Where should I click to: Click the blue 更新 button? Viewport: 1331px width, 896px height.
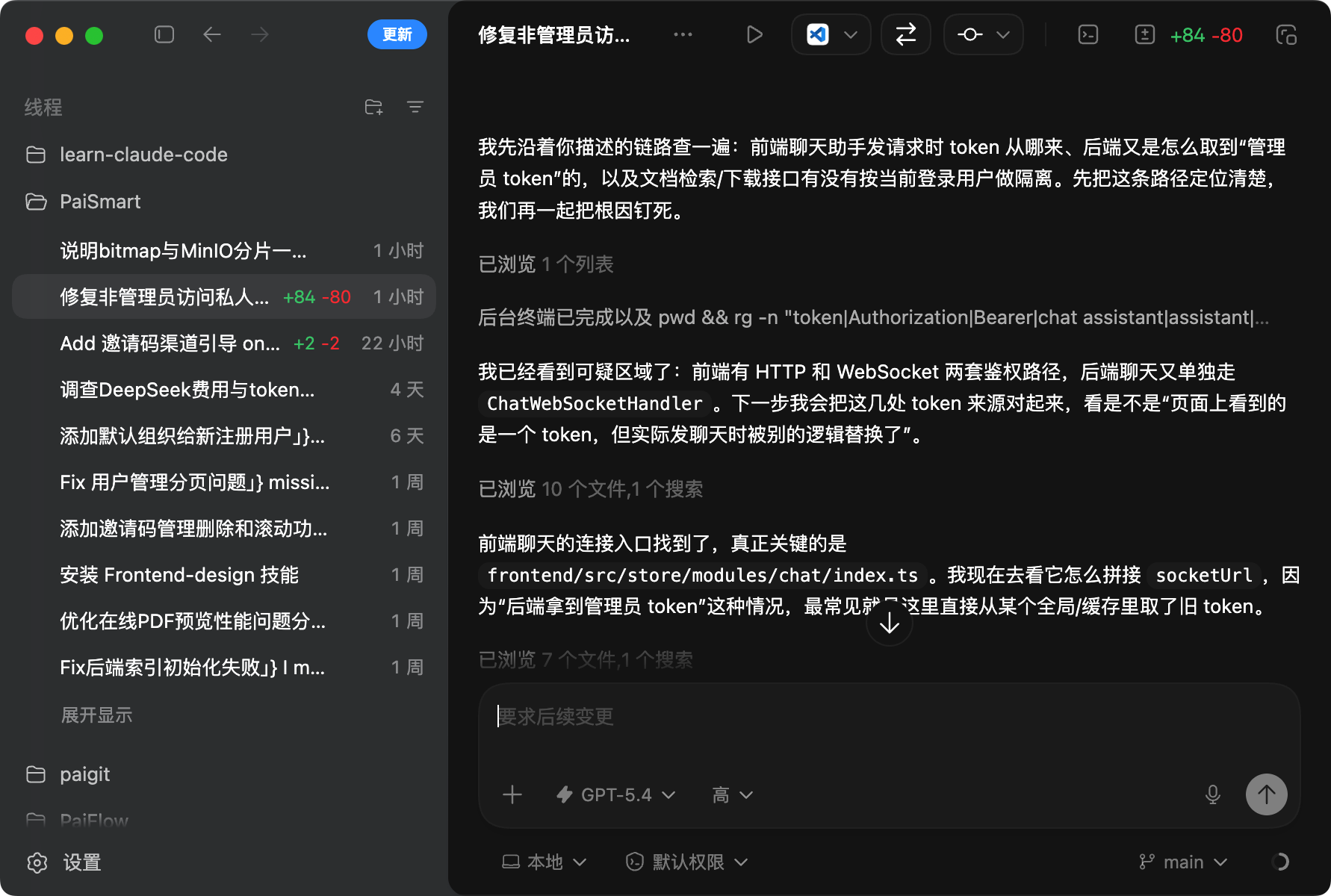[x=397, y=35]
